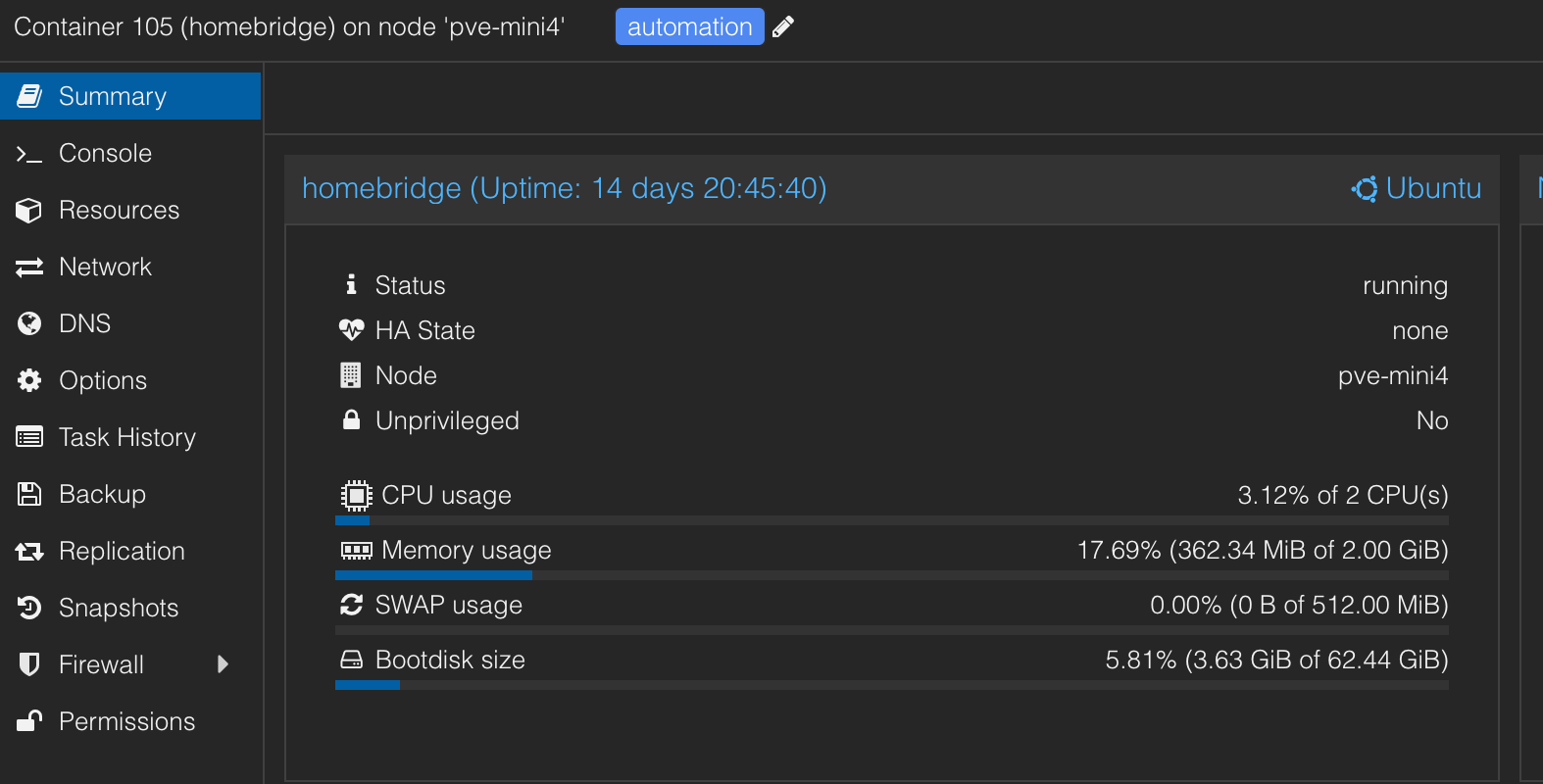Click the automation tag label
Viewport: 1543px width, 784px height.
click(x=689, y=27)
